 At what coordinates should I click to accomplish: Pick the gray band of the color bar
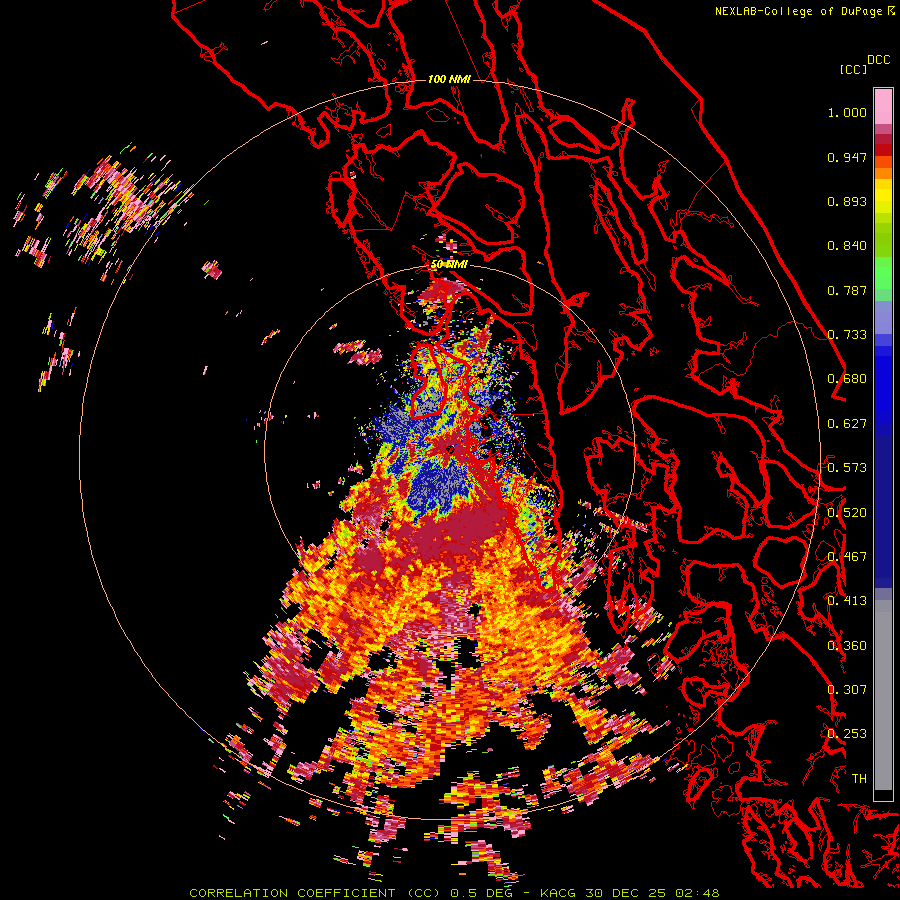[883, 695]
